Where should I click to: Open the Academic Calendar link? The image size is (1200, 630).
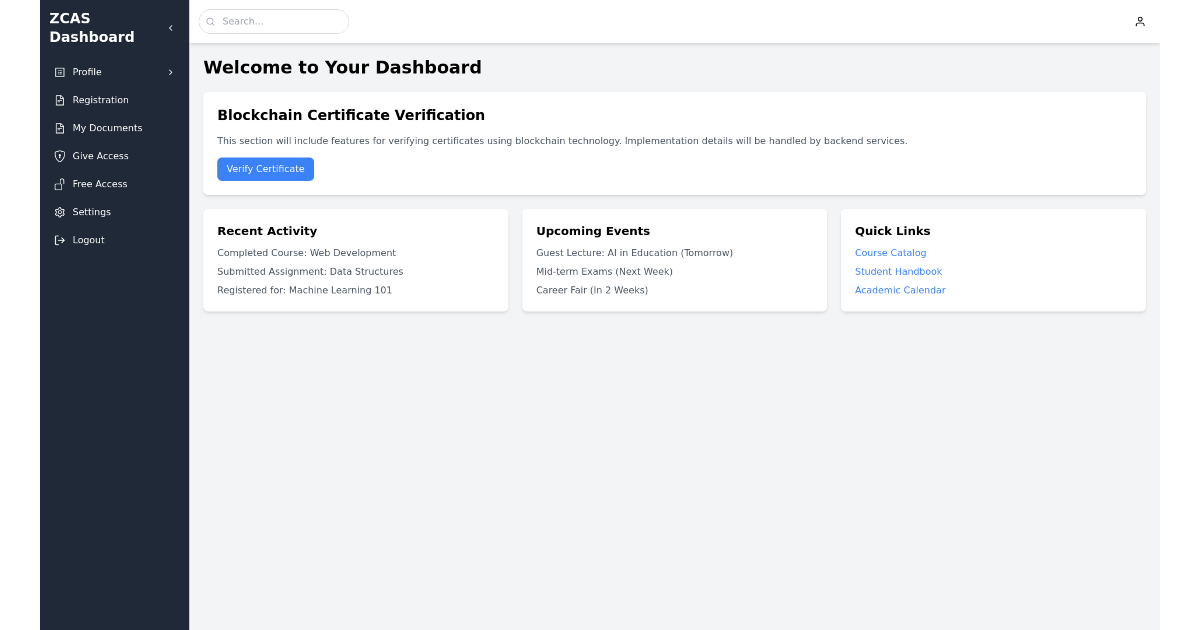(900, 290)
